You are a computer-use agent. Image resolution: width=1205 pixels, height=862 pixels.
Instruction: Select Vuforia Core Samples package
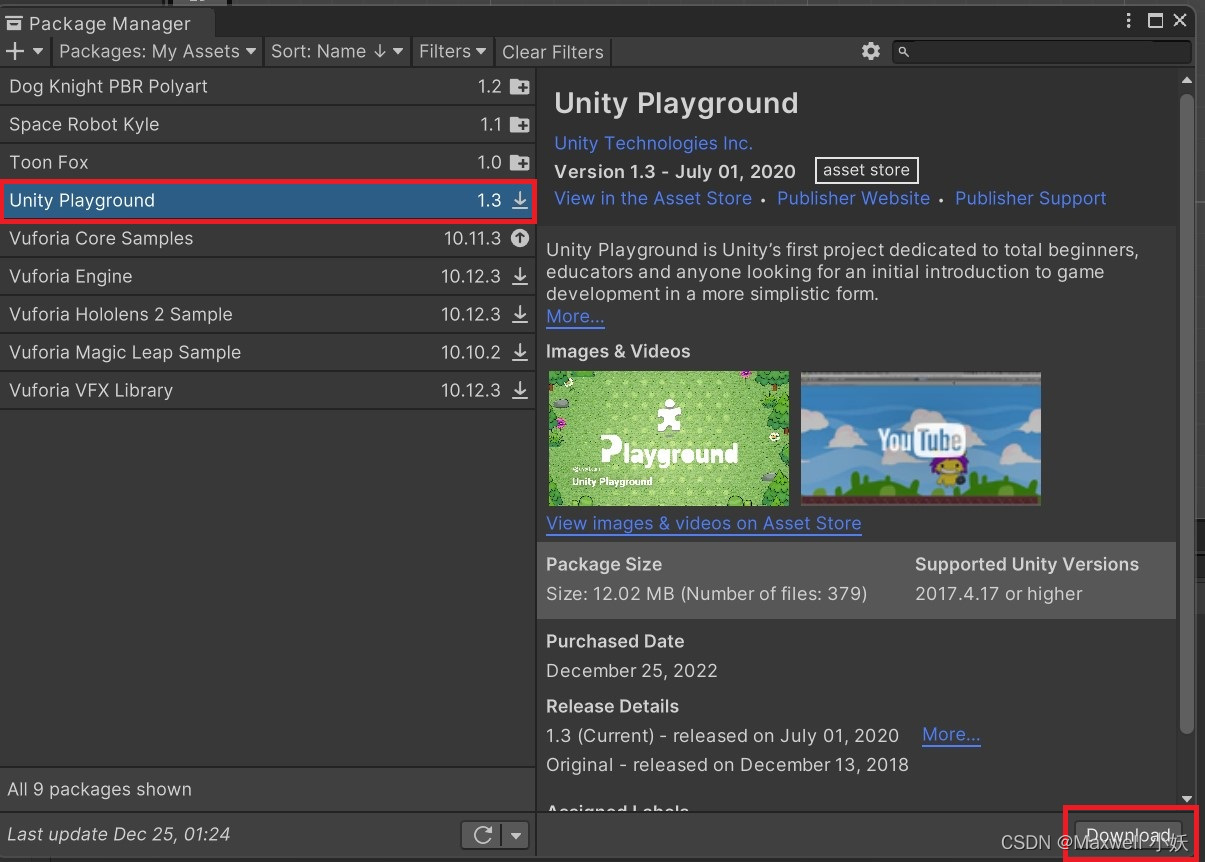tap(268, 239)
